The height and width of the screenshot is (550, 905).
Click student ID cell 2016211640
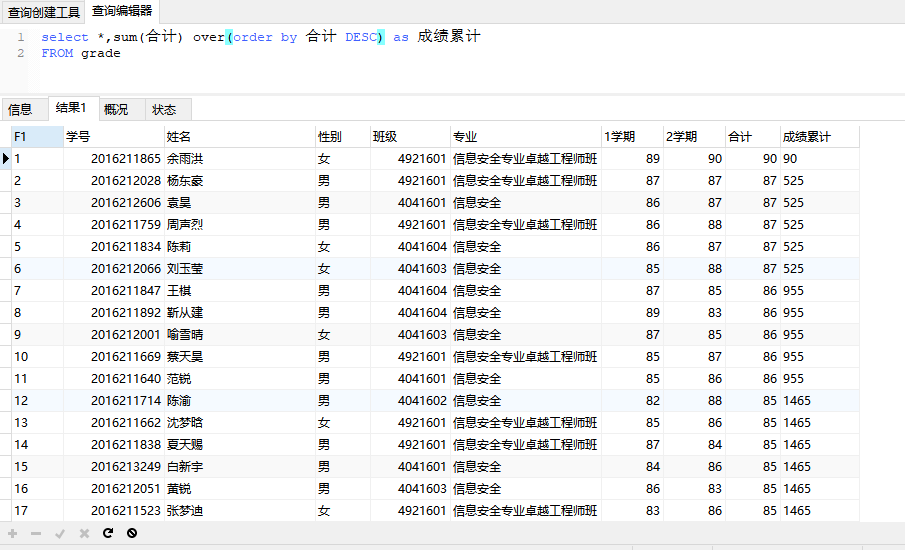114,378
